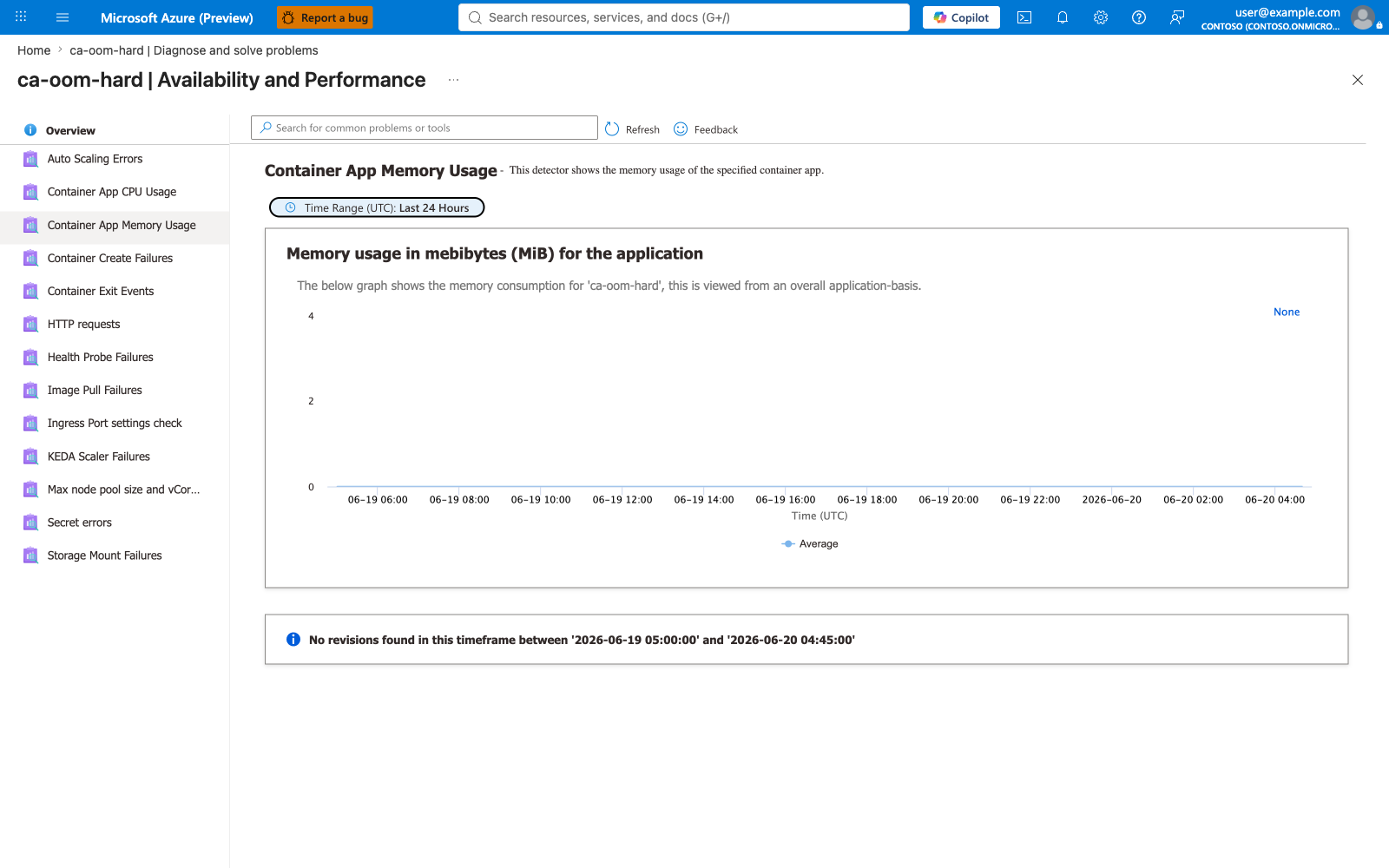The width and height of the screenshot is (1389, 868).
Task: Open Max node pool size and vCor... detector
Action: coord(115,489)
